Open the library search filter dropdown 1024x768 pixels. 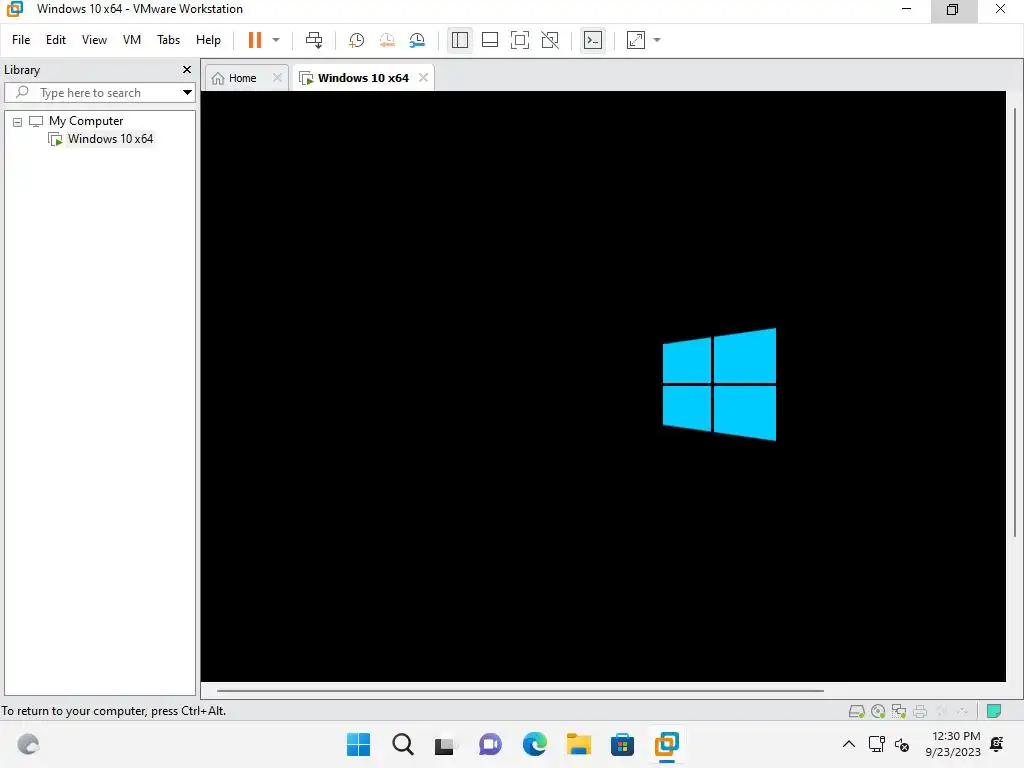click(x=187, y=93)
